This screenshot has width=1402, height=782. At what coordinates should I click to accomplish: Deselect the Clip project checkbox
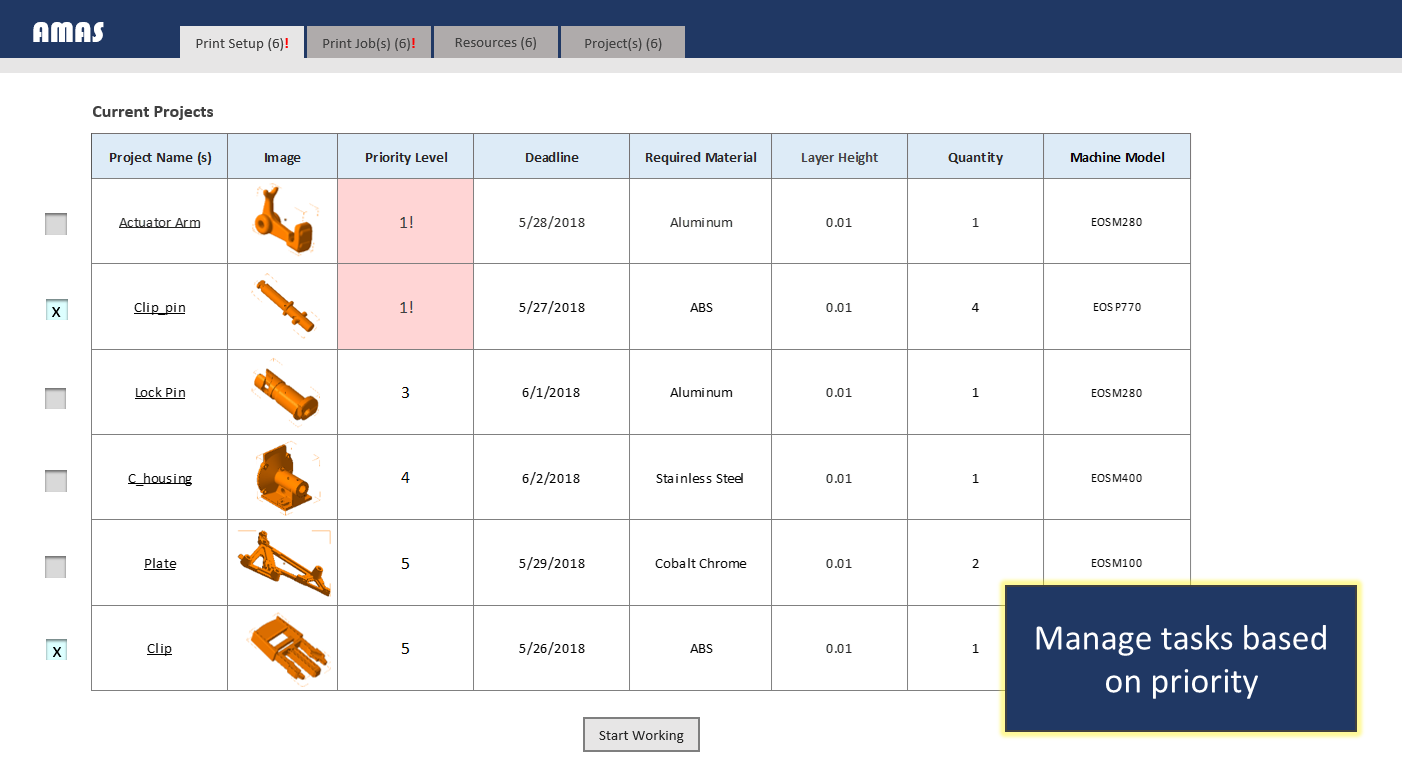click(x=56, y=651)
